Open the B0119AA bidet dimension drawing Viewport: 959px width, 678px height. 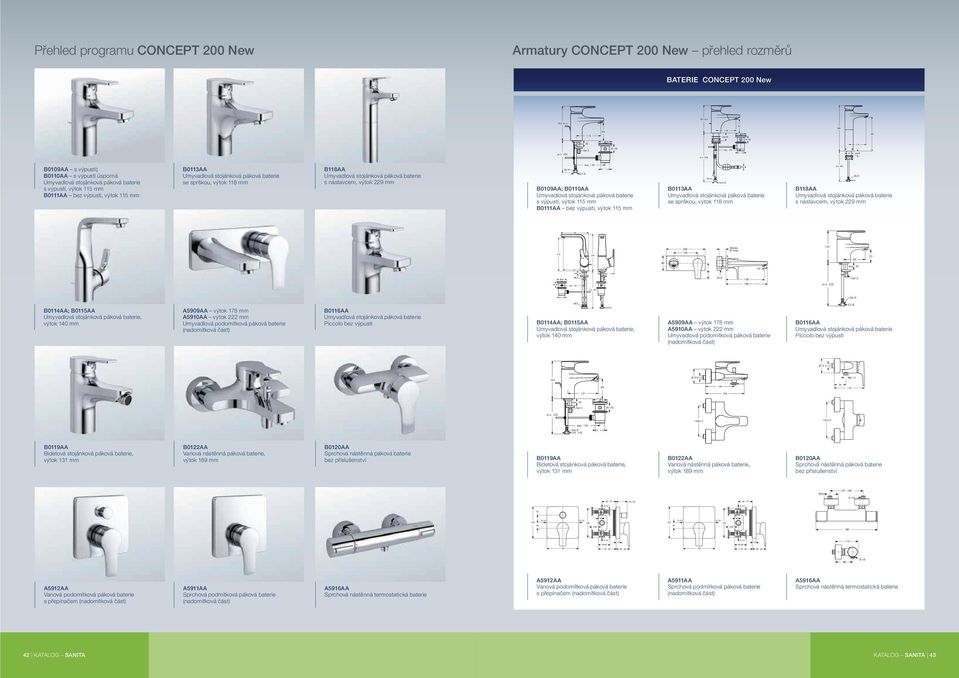(x=581, y=397)
